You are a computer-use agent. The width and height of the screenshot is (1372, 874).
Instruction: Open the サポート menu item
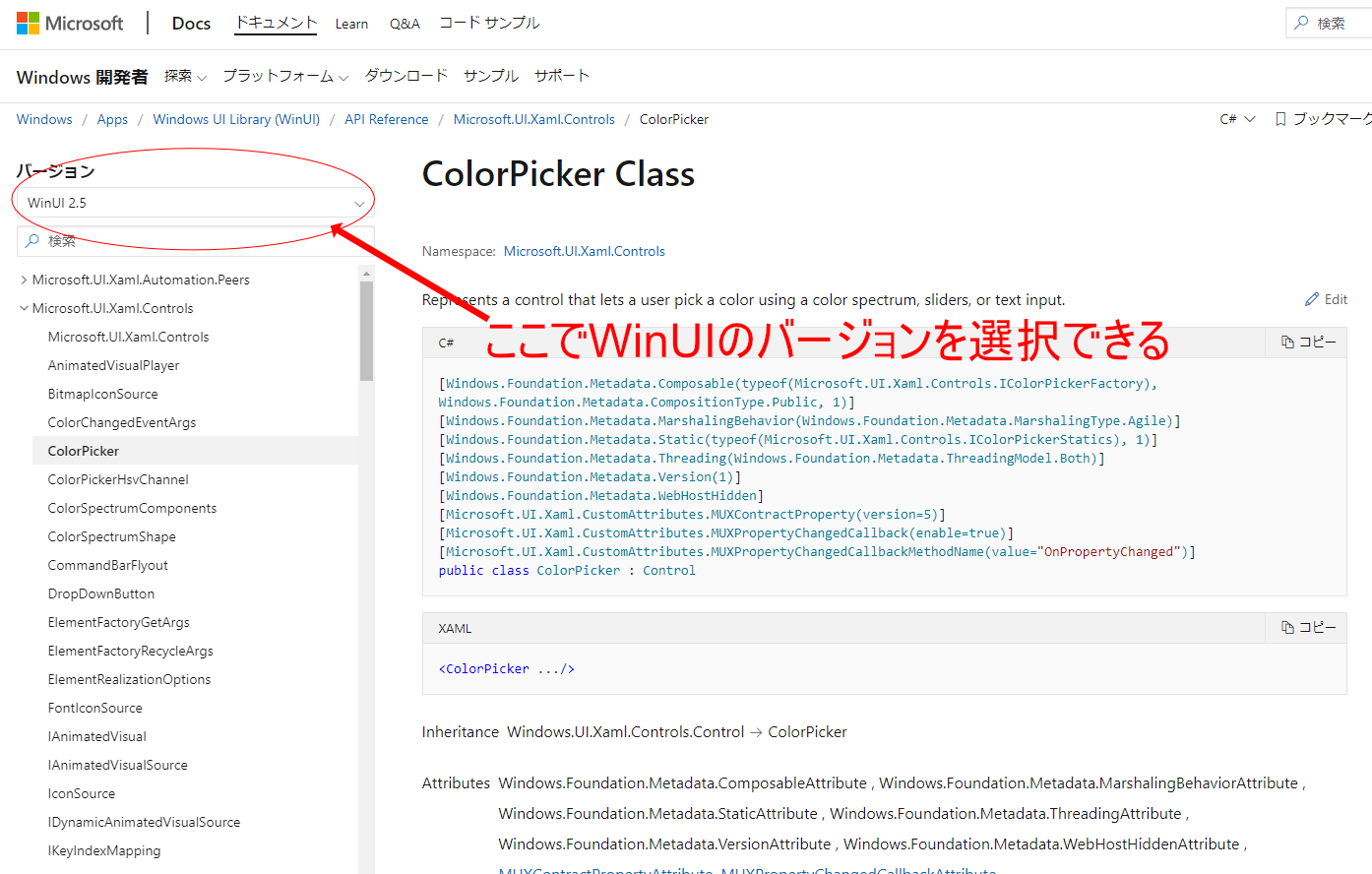[562, 76]
